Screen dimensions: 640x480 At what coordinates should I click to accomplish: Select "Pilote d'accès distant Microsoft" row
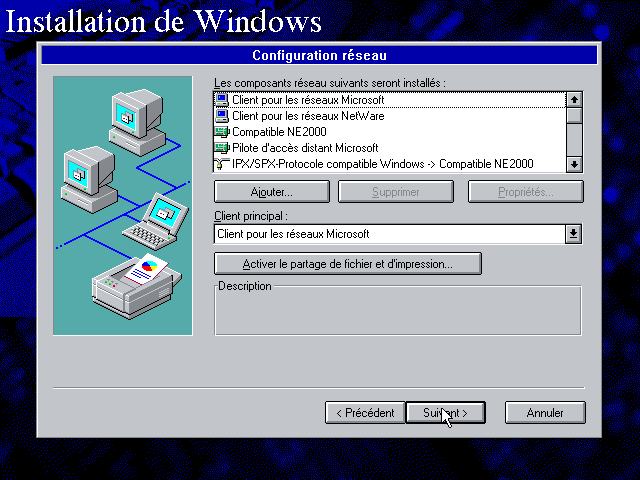[390, 148]
